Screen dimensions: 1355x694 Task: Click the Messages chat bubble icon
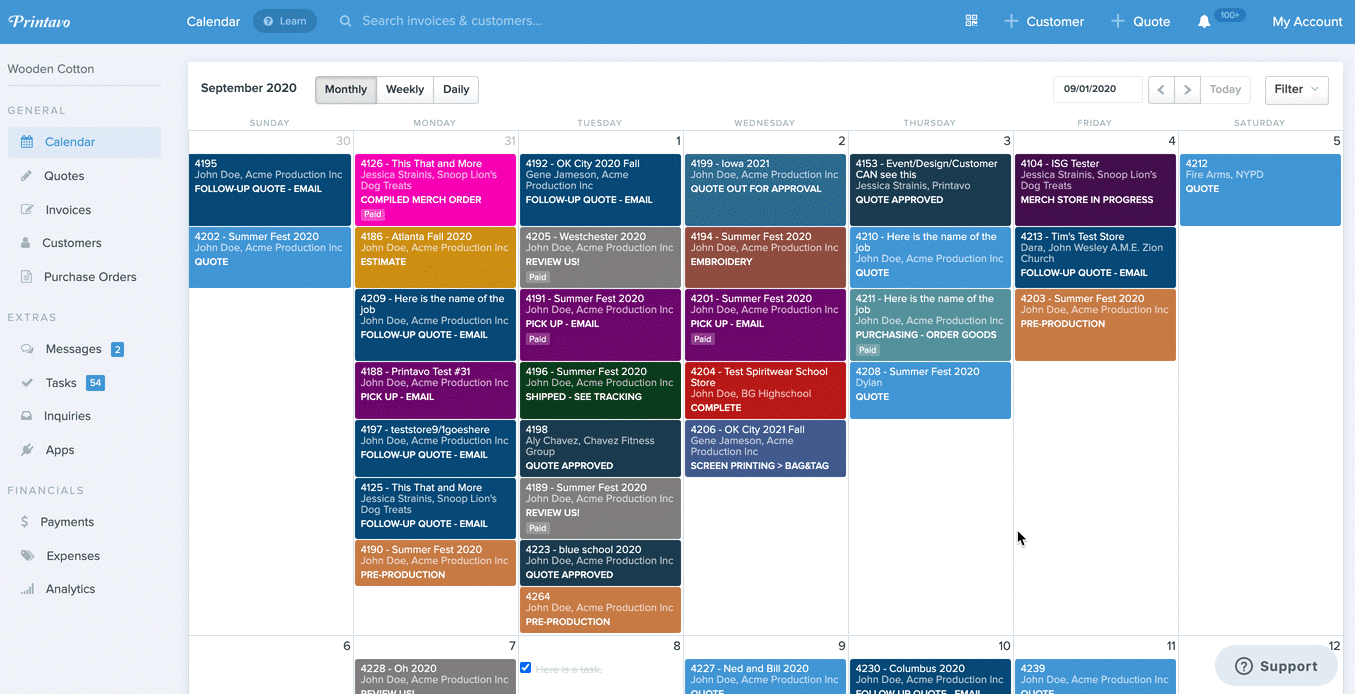(x=27, y=349)
